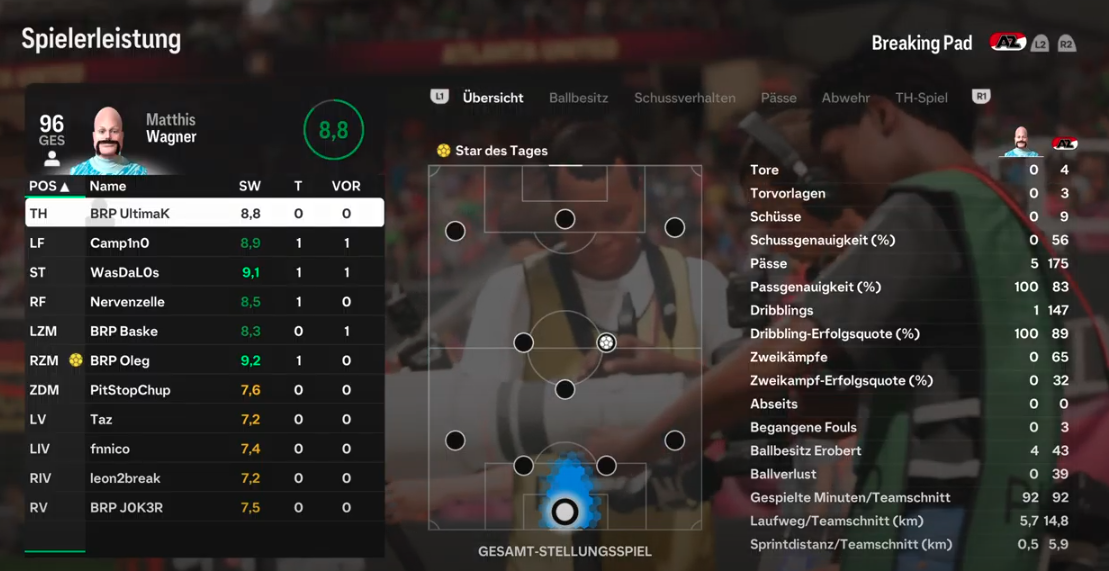Click the star player ball marker on the pitch
This screenshot has width=1109, height=571.
[605, 342]
